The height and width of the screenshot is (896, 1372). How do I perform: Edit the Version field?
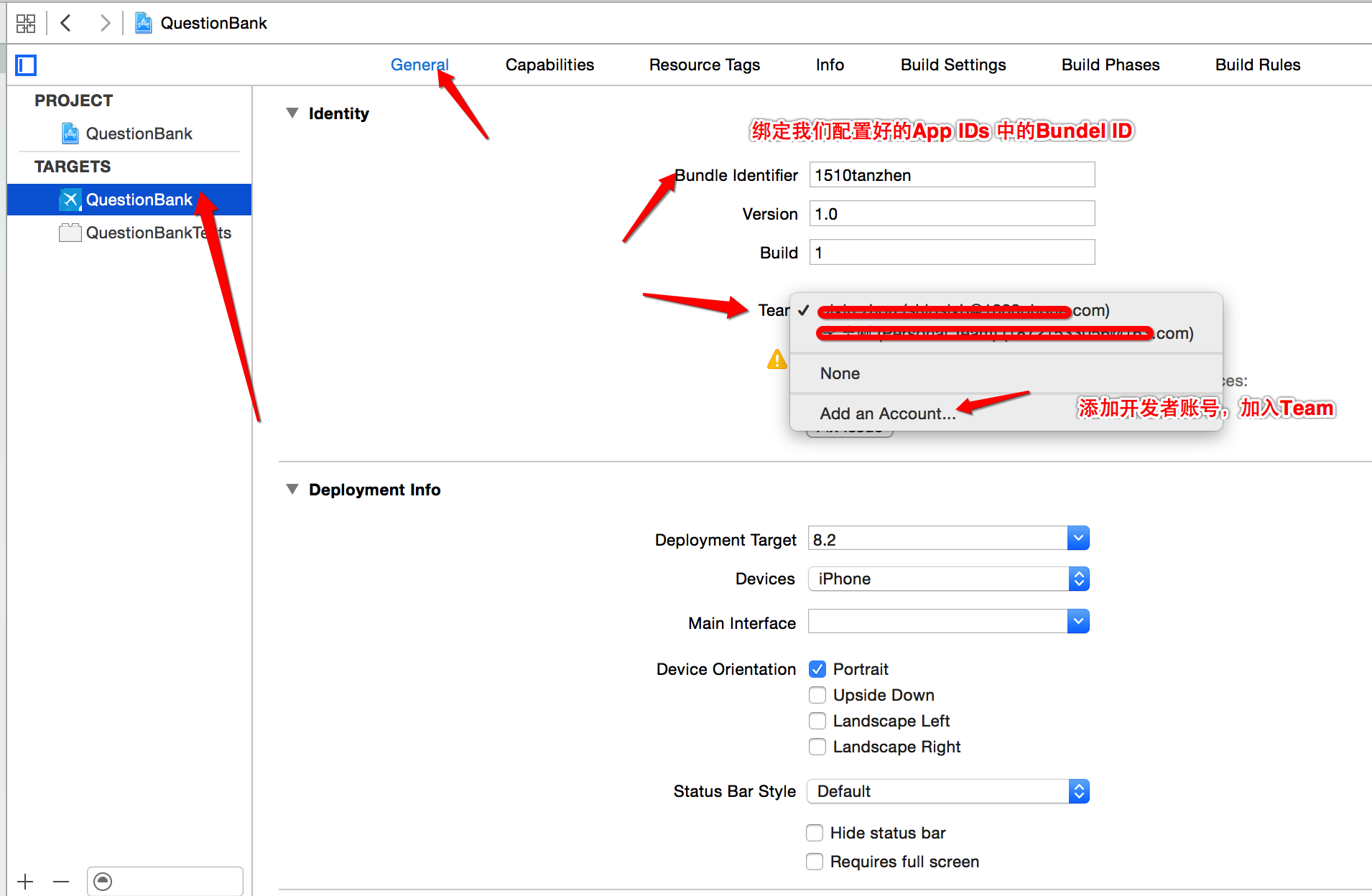click(952, 214)
